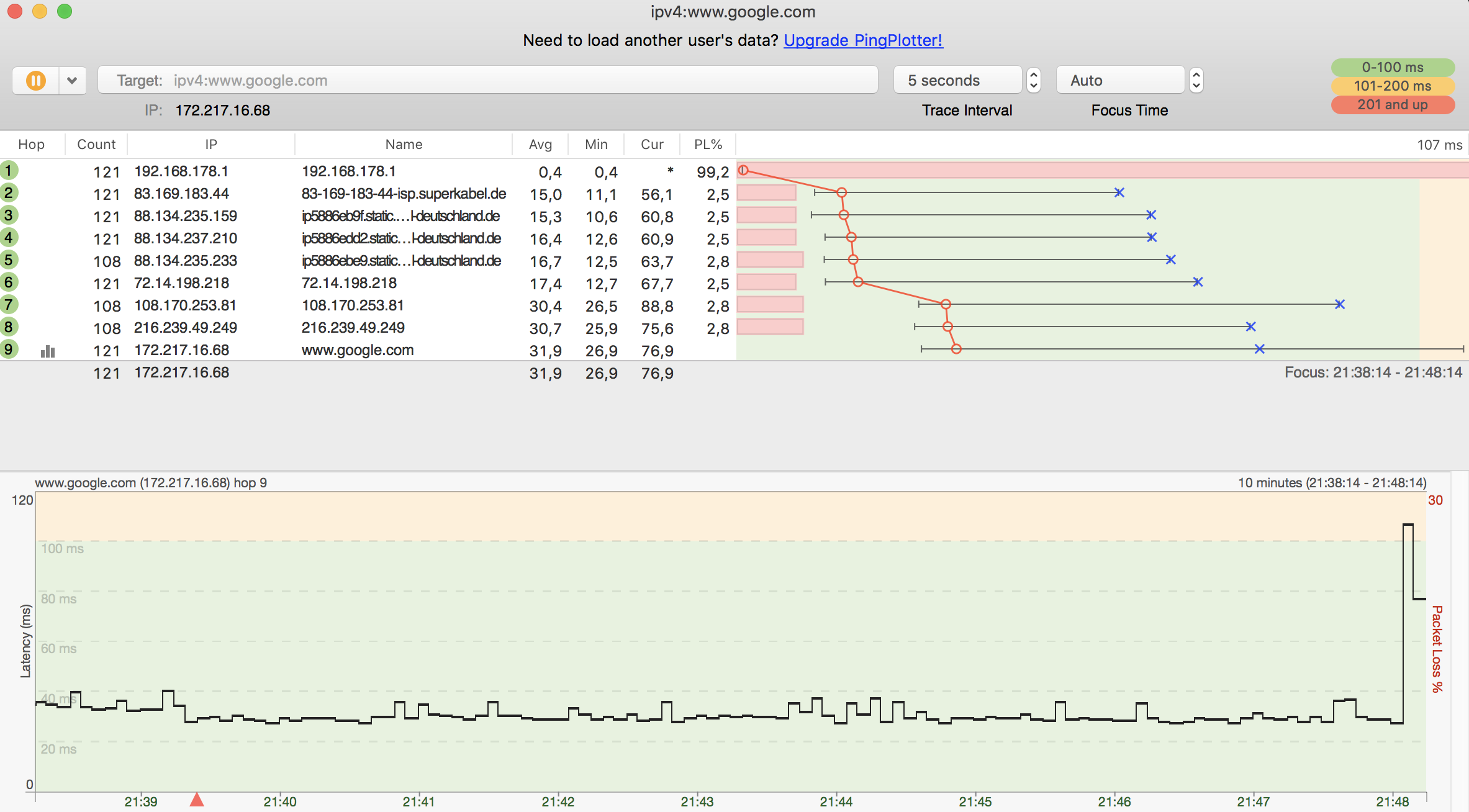Screen dimensions: 1469x812
Task: Click the Target address input field
Action: point(488,81)
